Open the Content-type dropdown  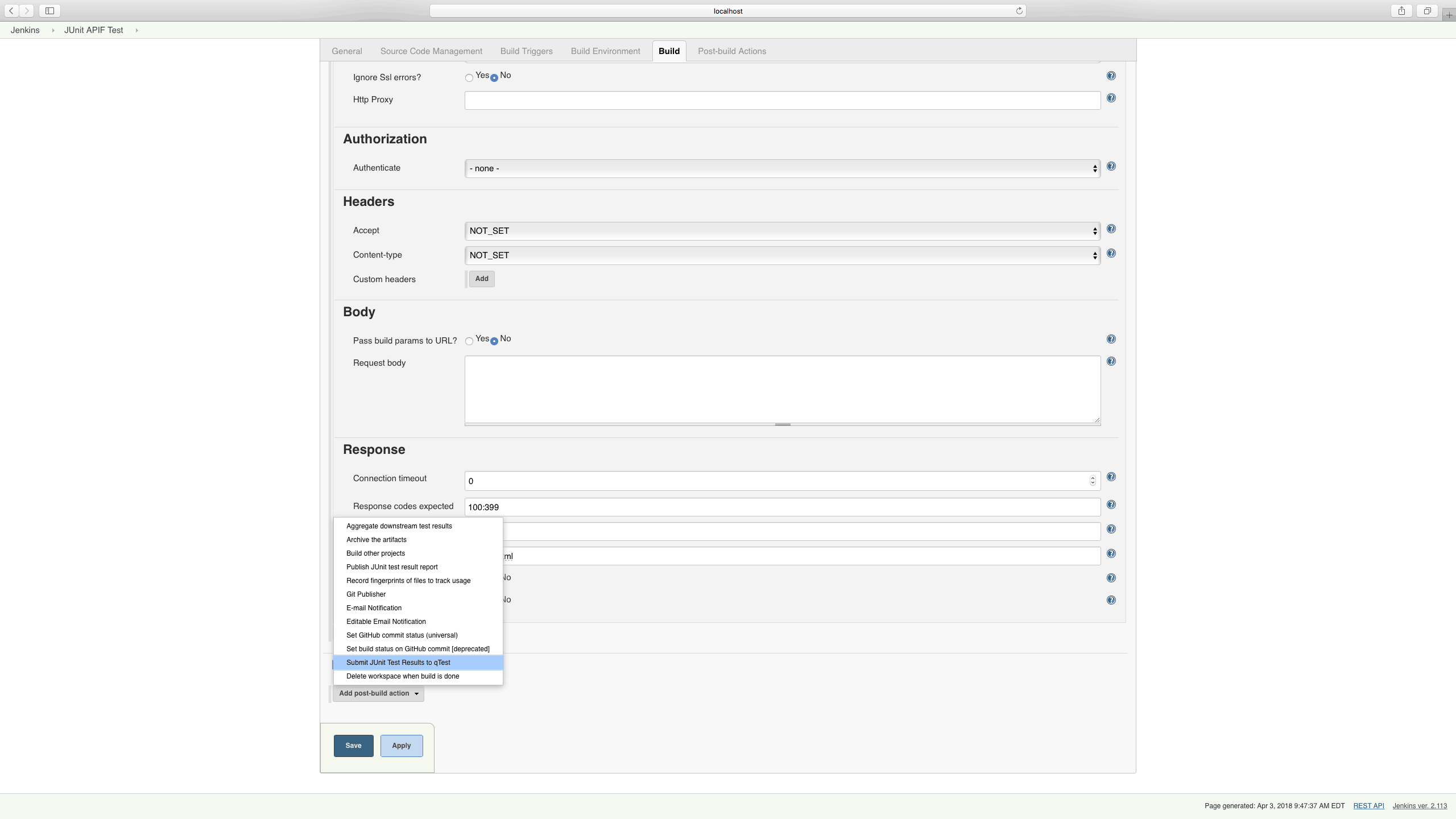[x=782, y=255]
